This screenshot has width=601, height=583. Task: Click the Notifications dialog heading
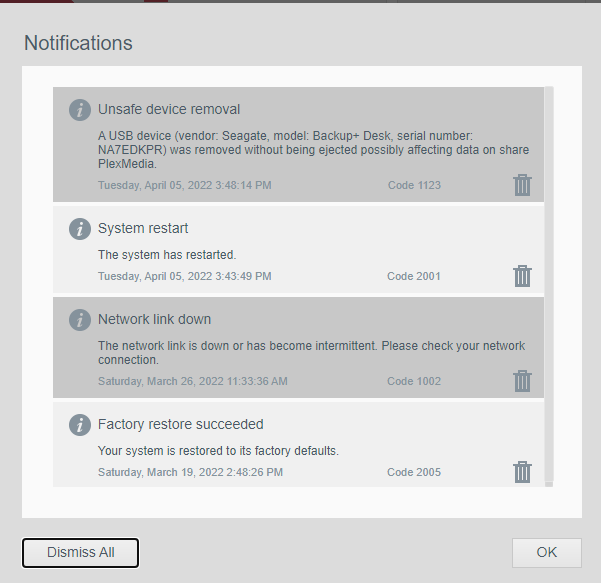(78, 43)
